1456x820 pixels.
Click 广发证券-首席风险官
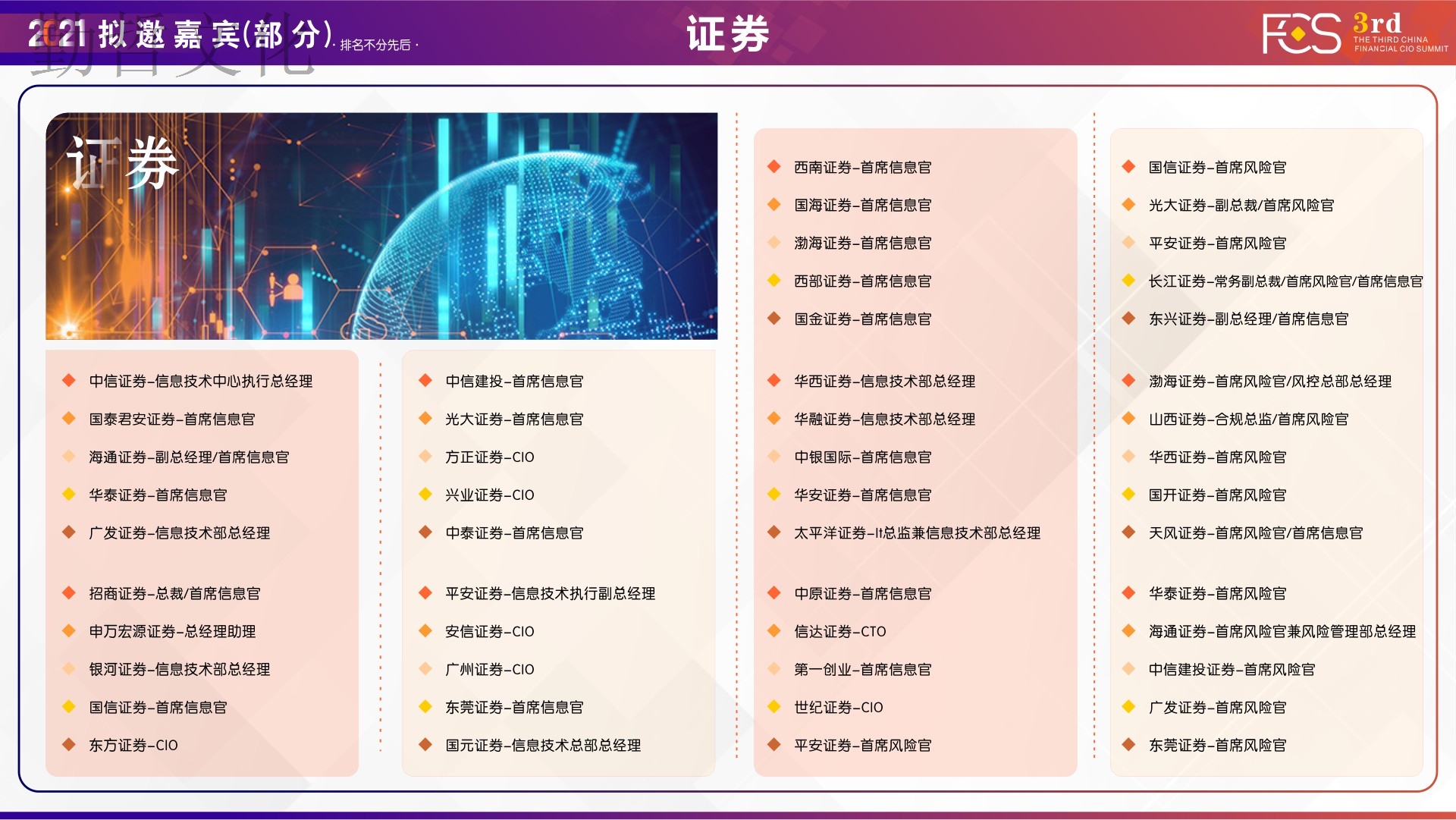(x=1218, y=708)
